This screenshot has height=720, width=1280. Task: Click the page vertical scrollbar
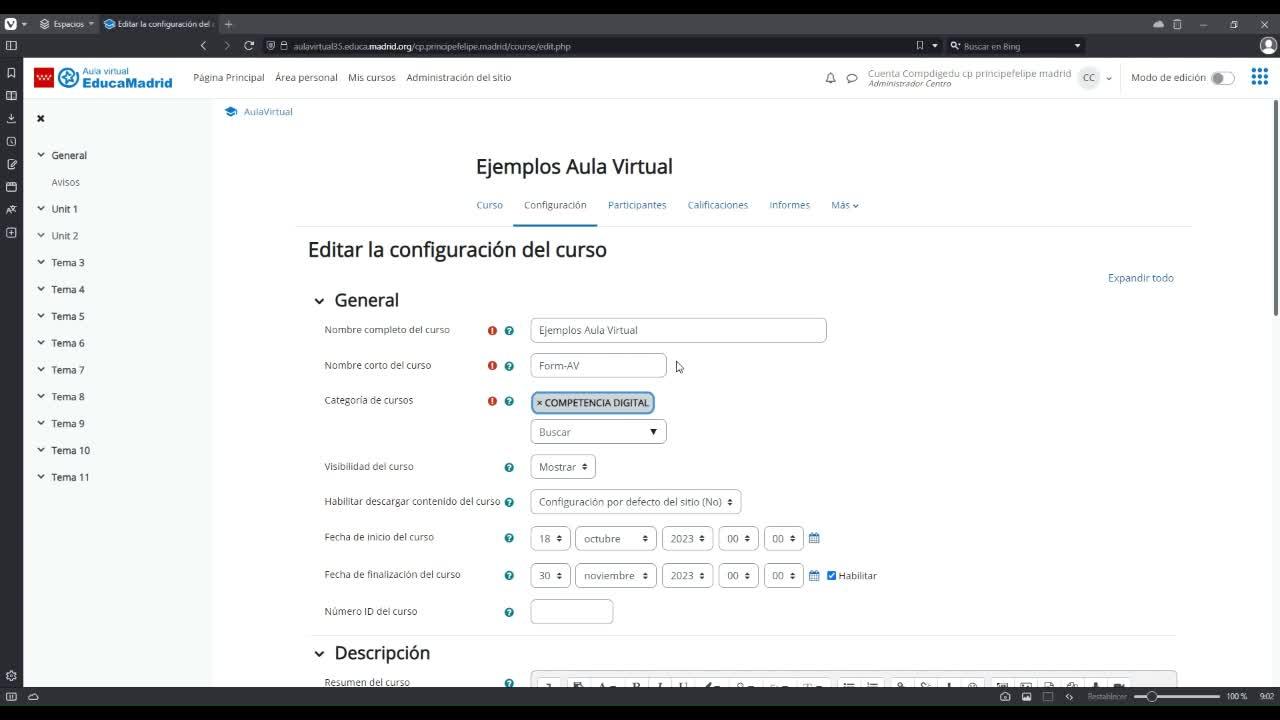1275,210
